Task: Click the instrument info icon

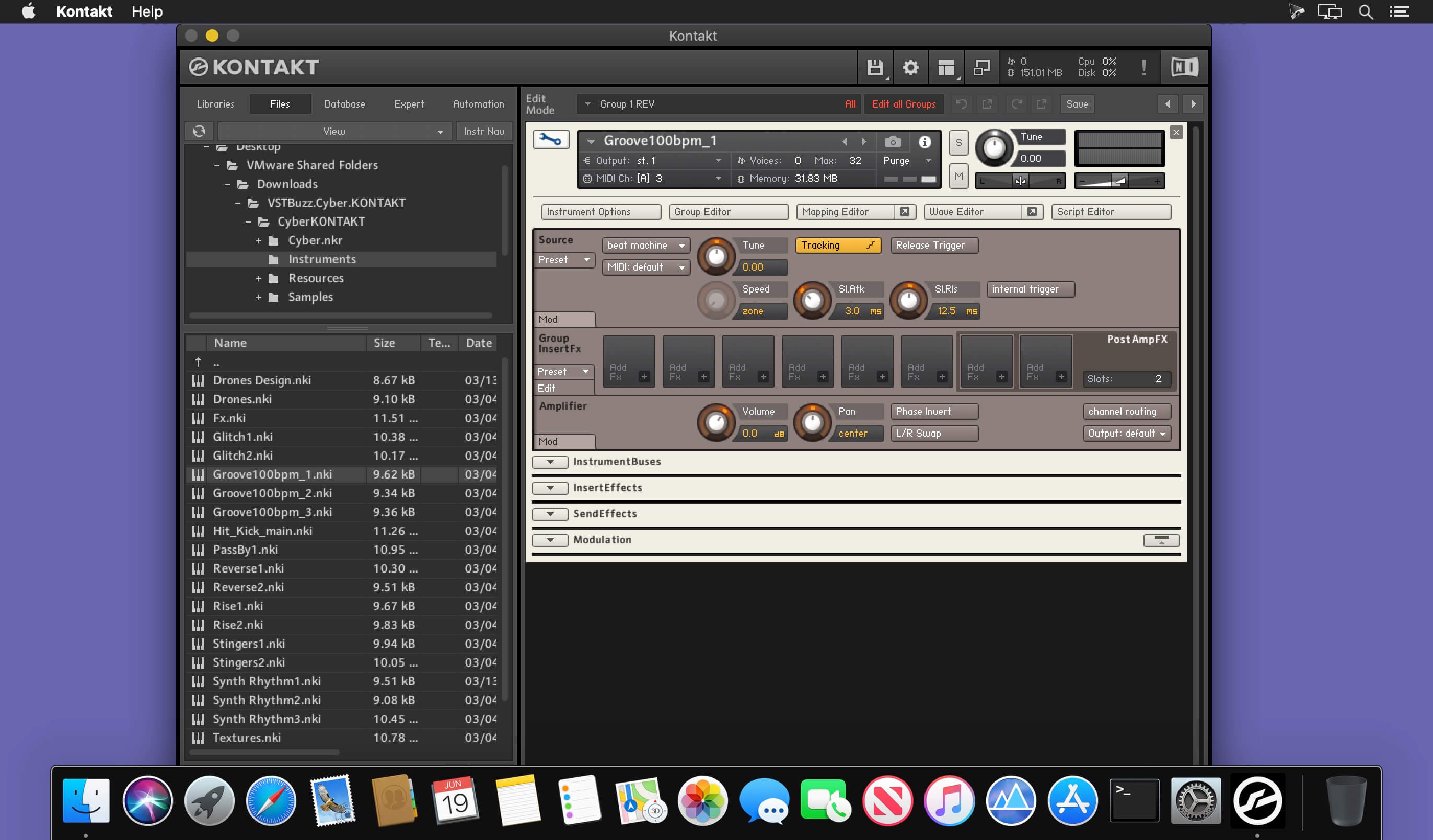Action: coord(924,142)
